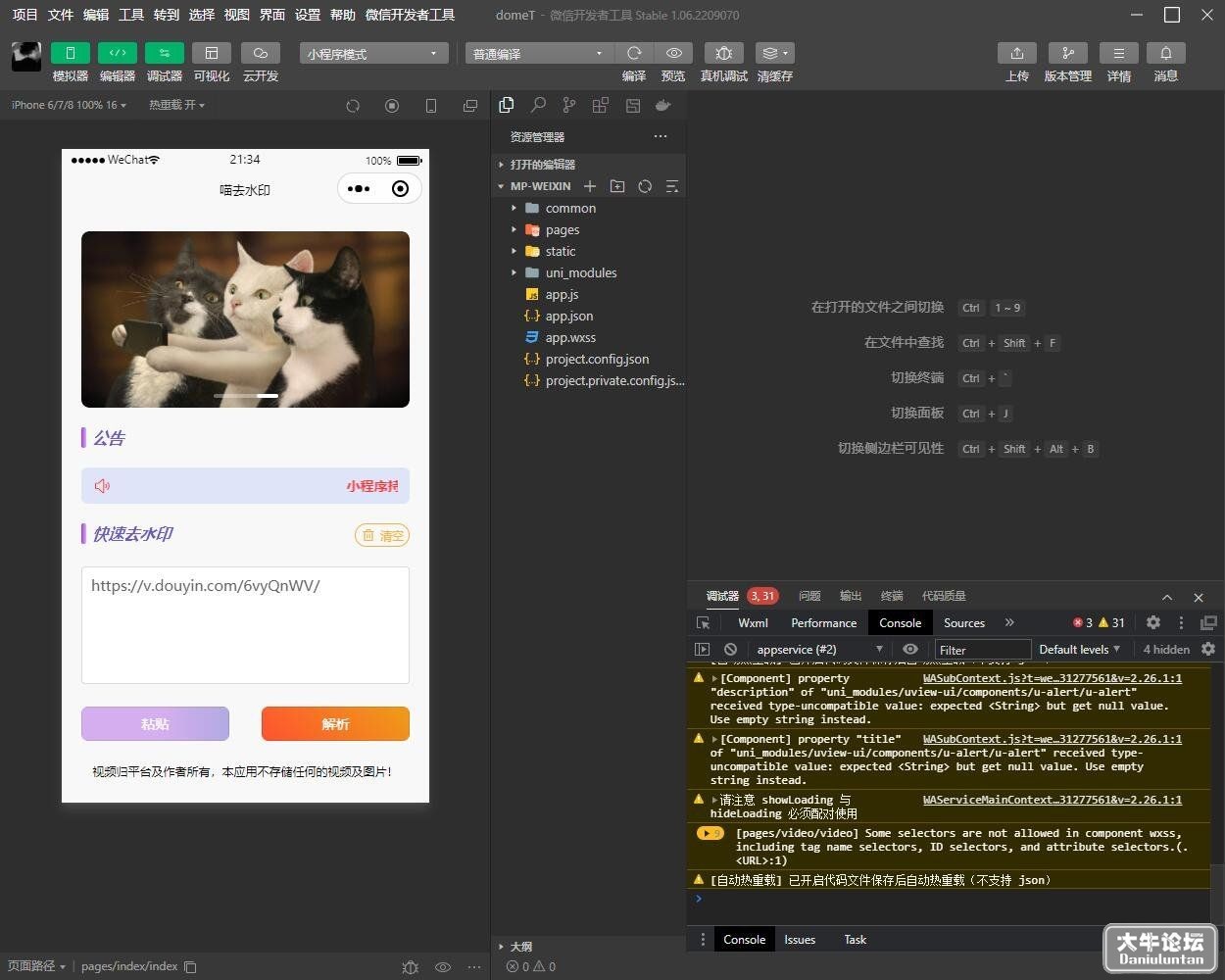Click the 解析 parse button
This screenshot has height=980, width=1225.
point(335,724)
